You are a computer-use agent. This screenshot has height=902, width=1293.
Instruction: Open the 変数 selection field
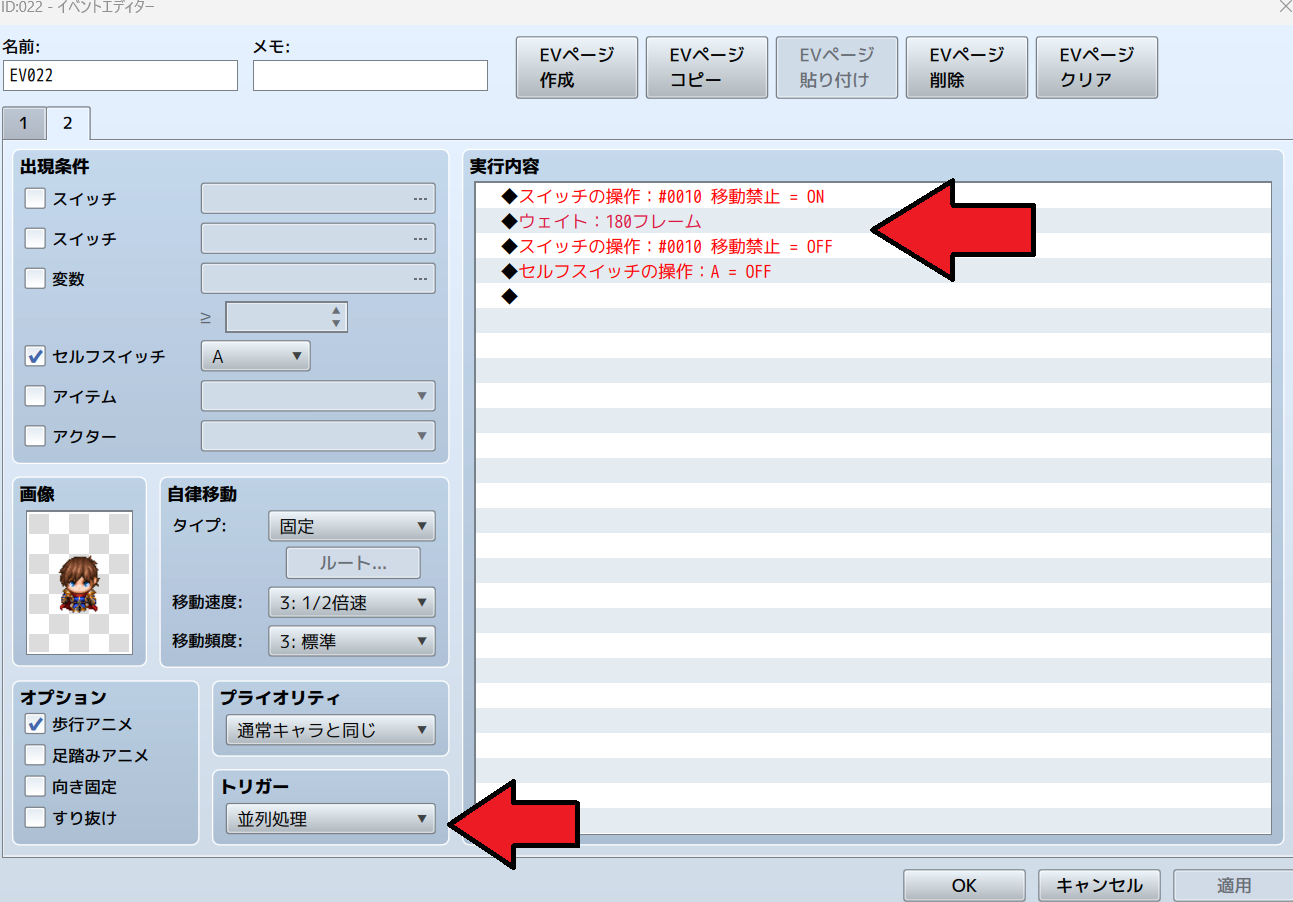click(x=318, y=278)
